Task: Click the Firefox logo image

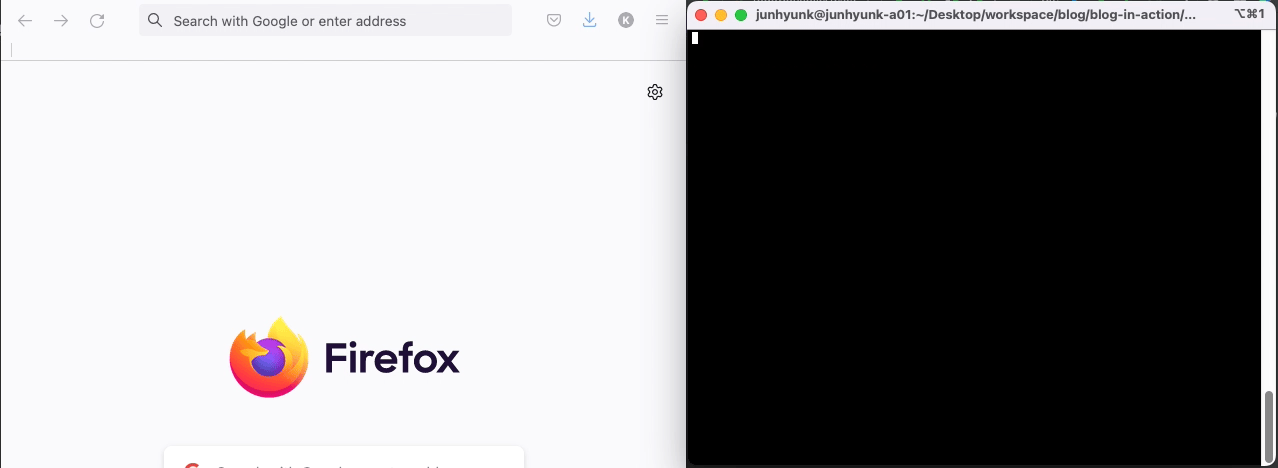Action: (x=269, y=357)
